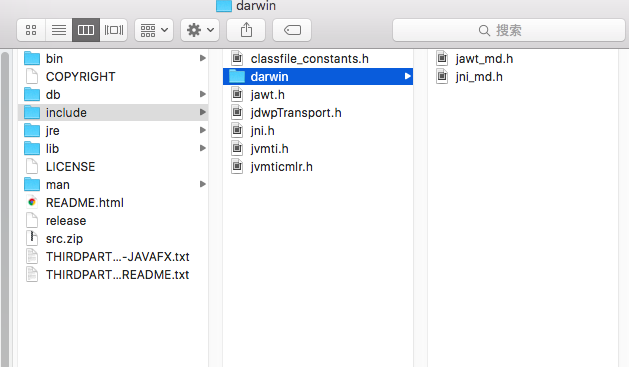Click the LICENSE file icon

click(x=32, y=166)
